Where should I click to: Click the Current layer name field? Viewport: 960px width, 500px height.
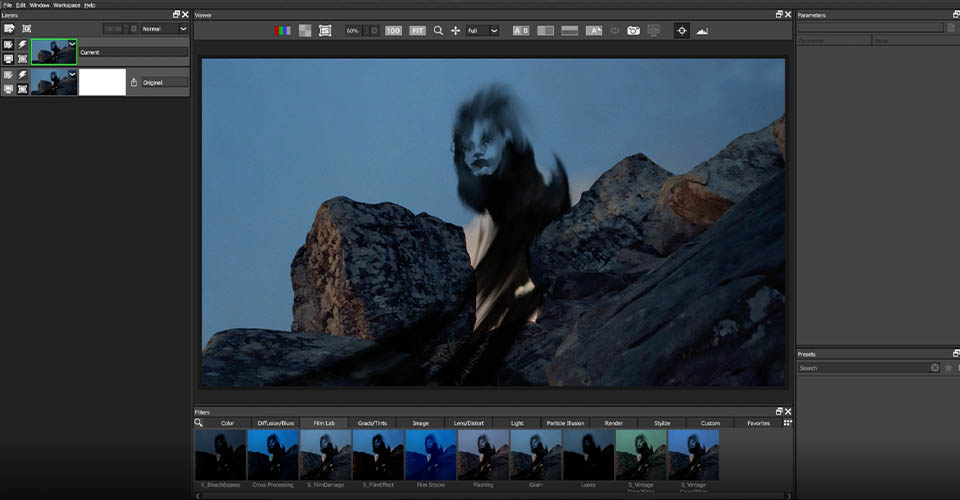click(133, 52)
